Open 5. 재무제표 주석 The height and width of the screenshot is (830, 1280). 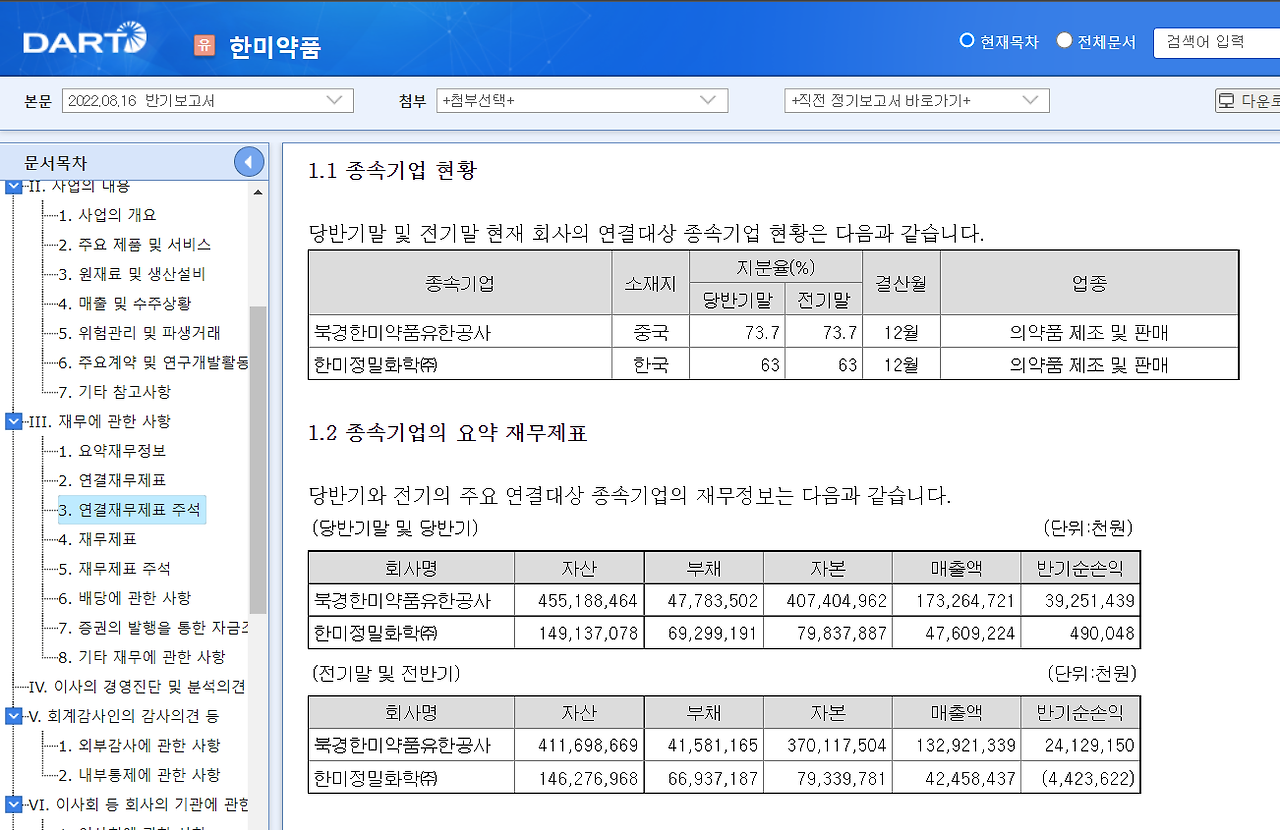point(114,569)
